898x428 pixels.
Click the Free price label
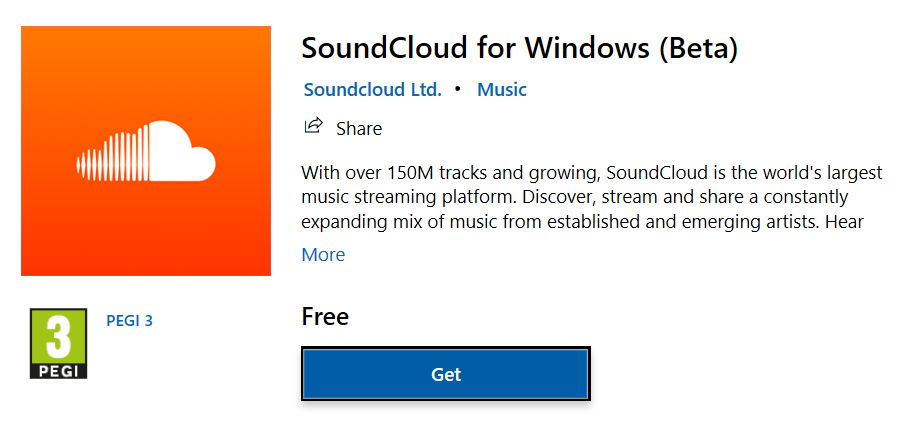pos(325,317)
